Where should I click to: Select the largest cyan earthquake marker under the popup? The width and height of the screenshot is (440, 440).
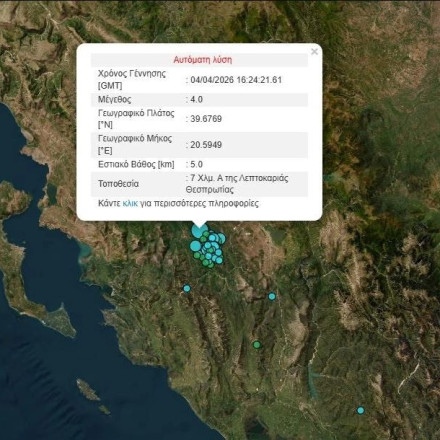click(x=199, y=231)
